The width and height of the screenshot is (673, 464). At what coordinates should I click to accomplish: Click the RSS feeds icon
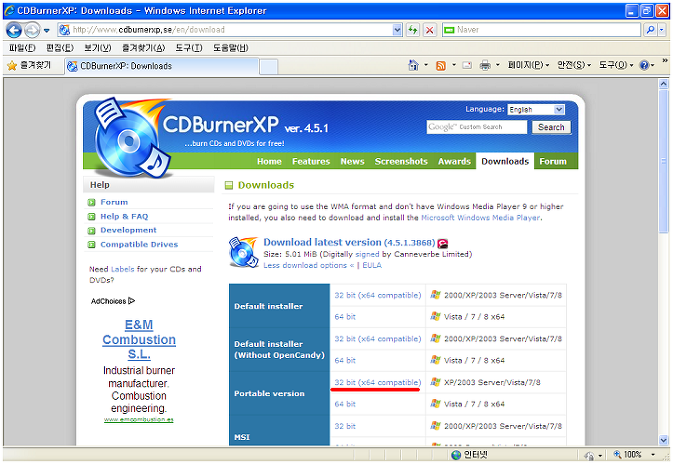pyautogui.click(x=441, y=66)
